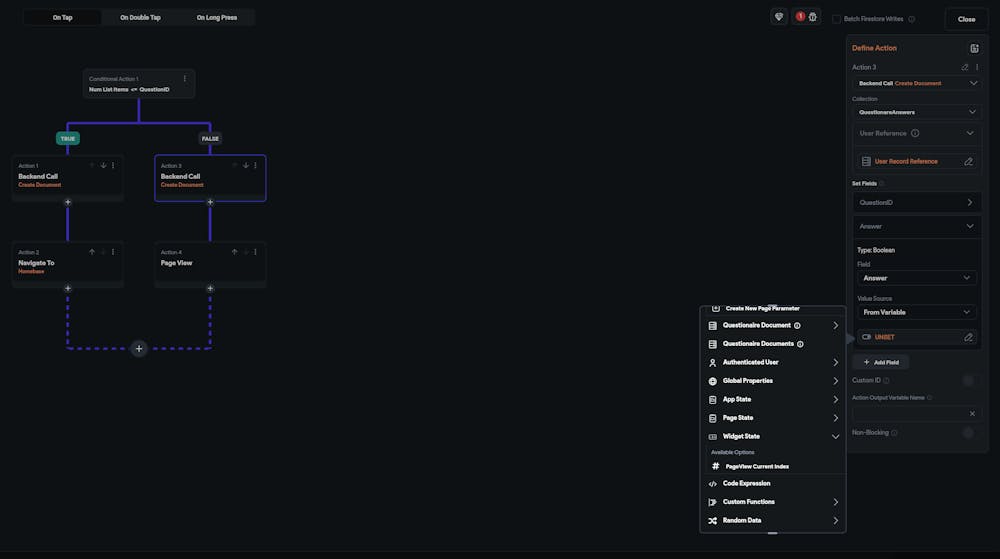Viewport: 1000px width, 559px height.
Task: Show User Reference info tooltip
Action: pos(915,133)
